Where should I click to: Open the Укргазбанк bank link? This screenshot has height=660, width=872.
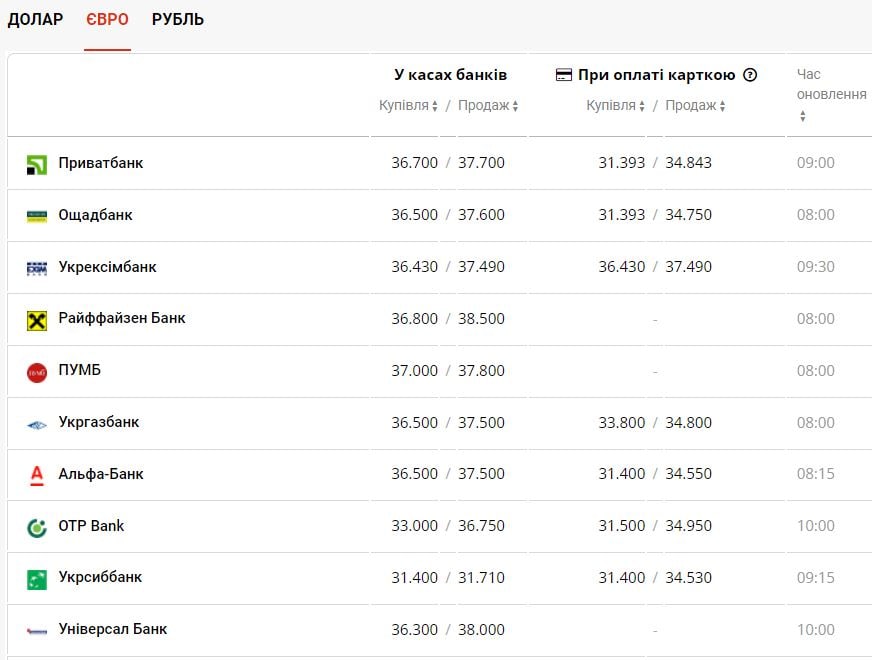tap(98, 423)
